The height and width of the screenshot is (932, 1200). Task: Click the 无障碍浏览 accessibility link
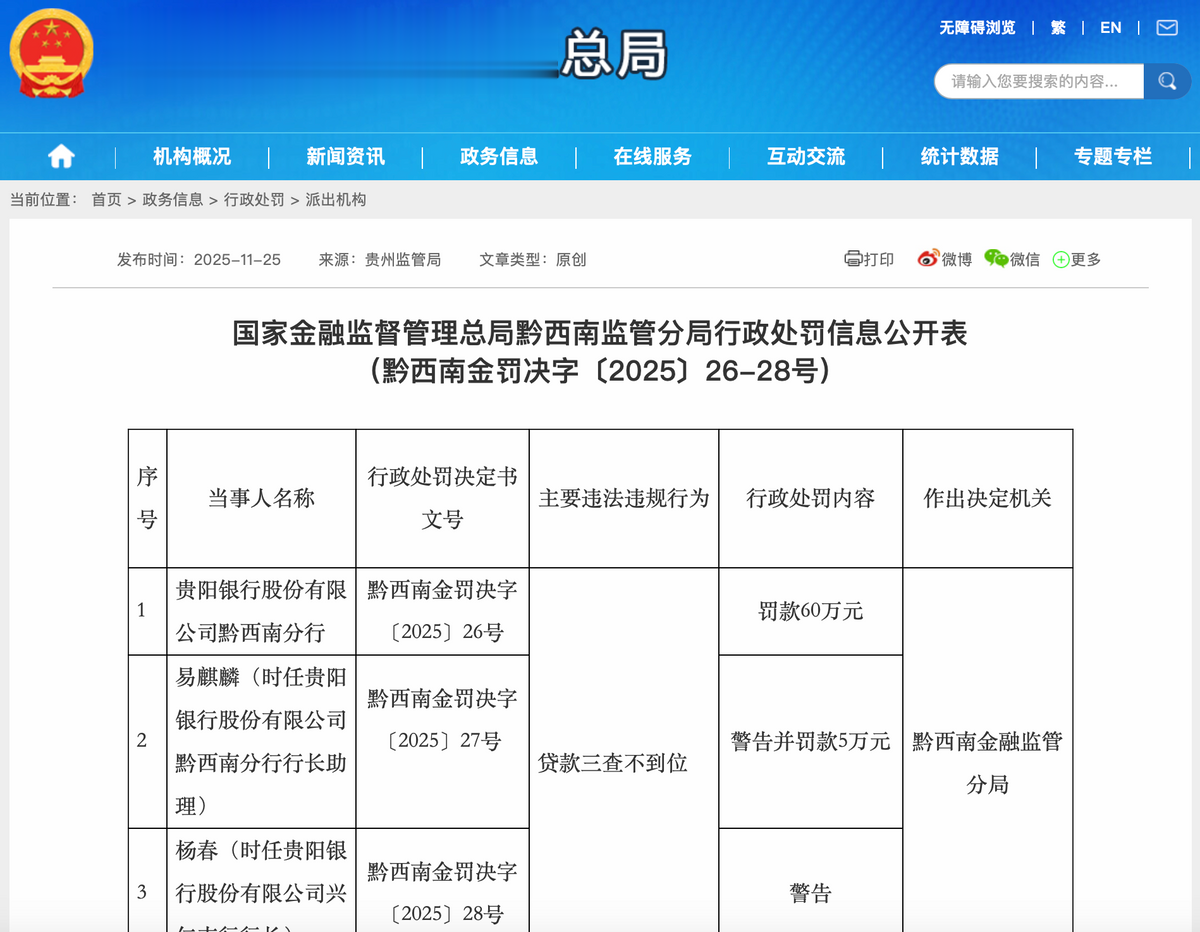tap(977, 28)
